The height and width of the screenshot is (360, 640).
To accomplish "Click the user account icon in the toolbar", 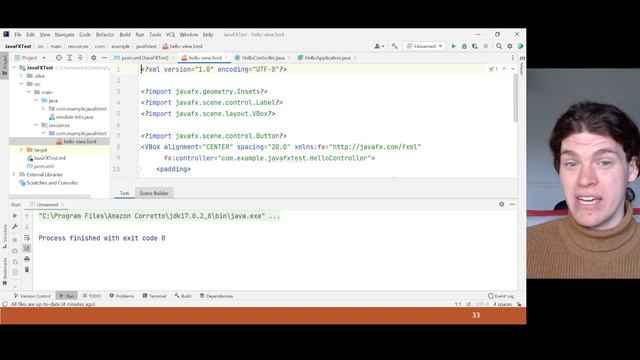I will point(379,46).
